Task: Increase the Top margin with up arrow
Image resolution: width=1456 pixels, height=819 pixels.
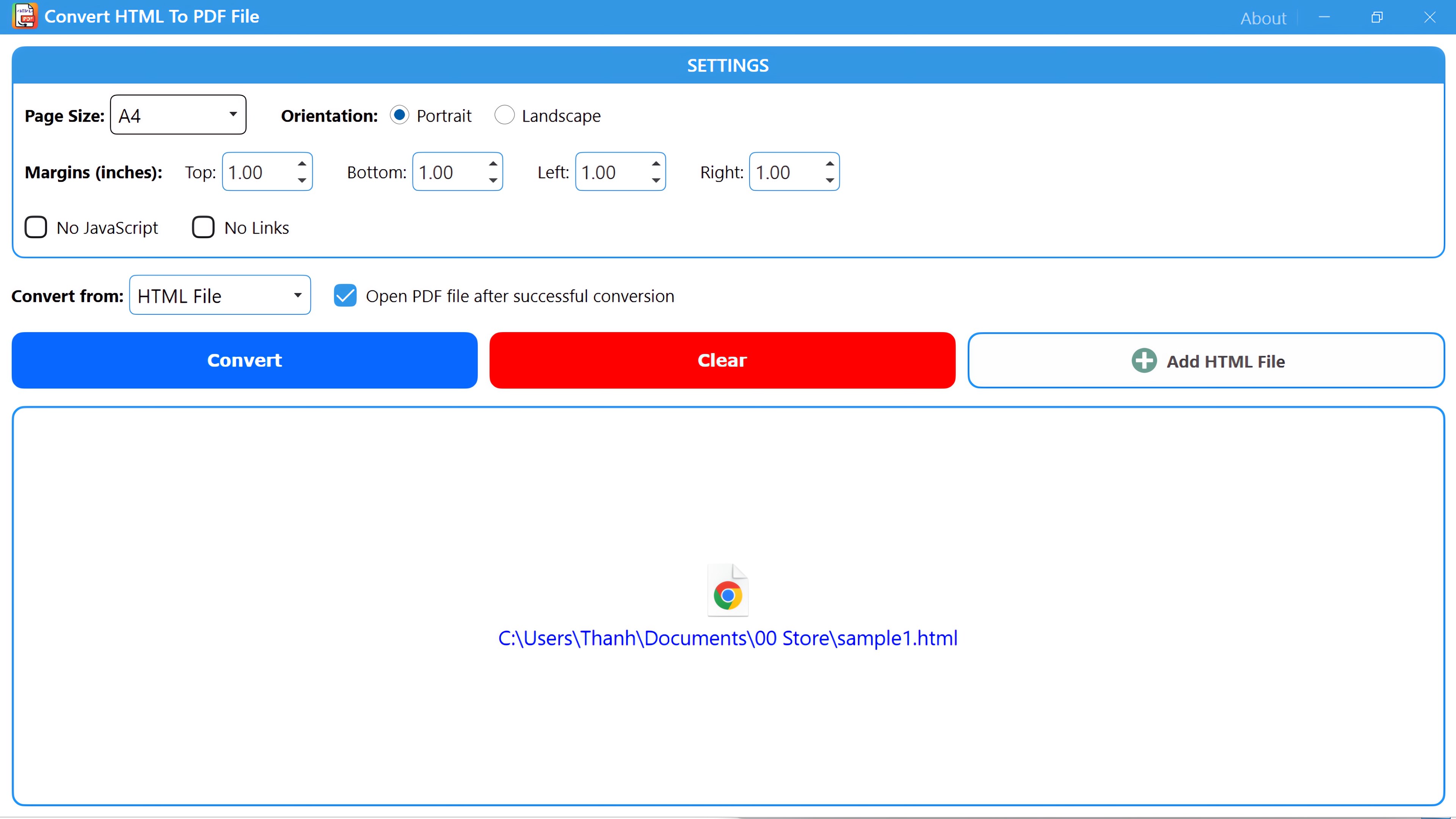Action: coord(302,163)
